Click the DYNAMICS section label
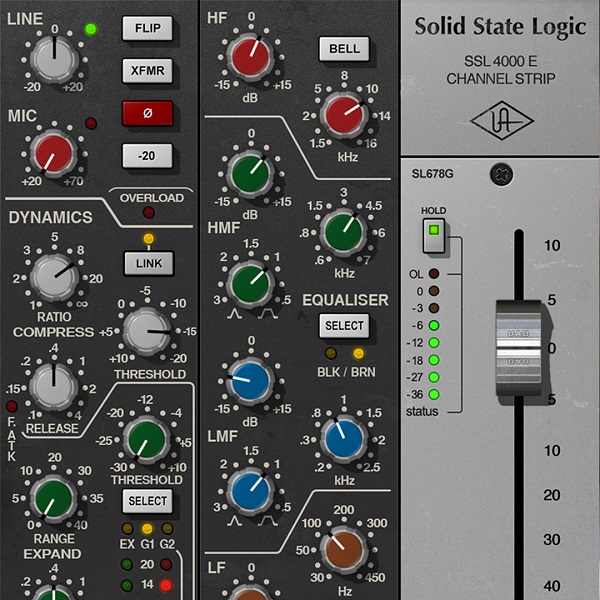 [x=51, y=217]
